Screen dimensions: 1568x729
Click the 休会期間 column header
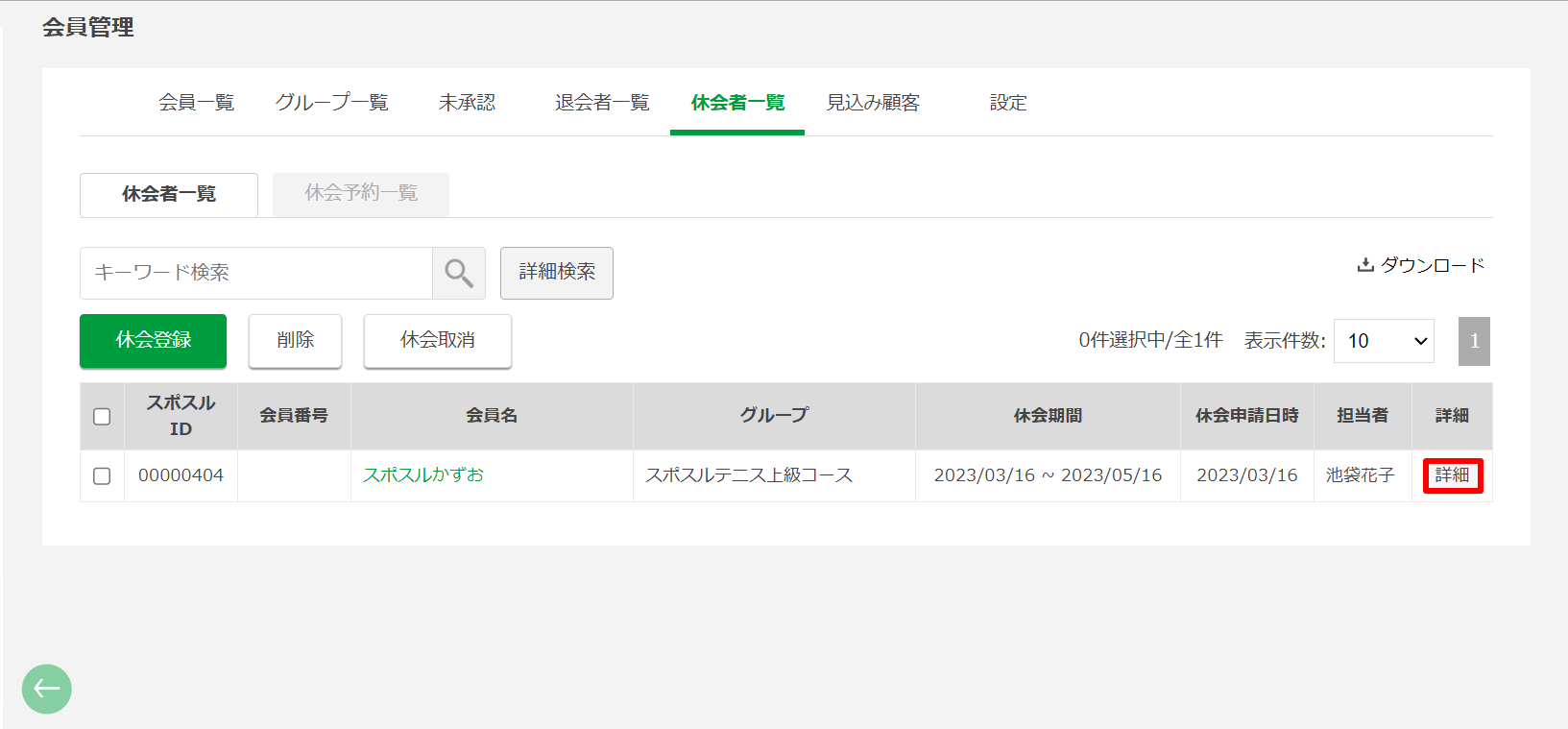coord(1048,416)
